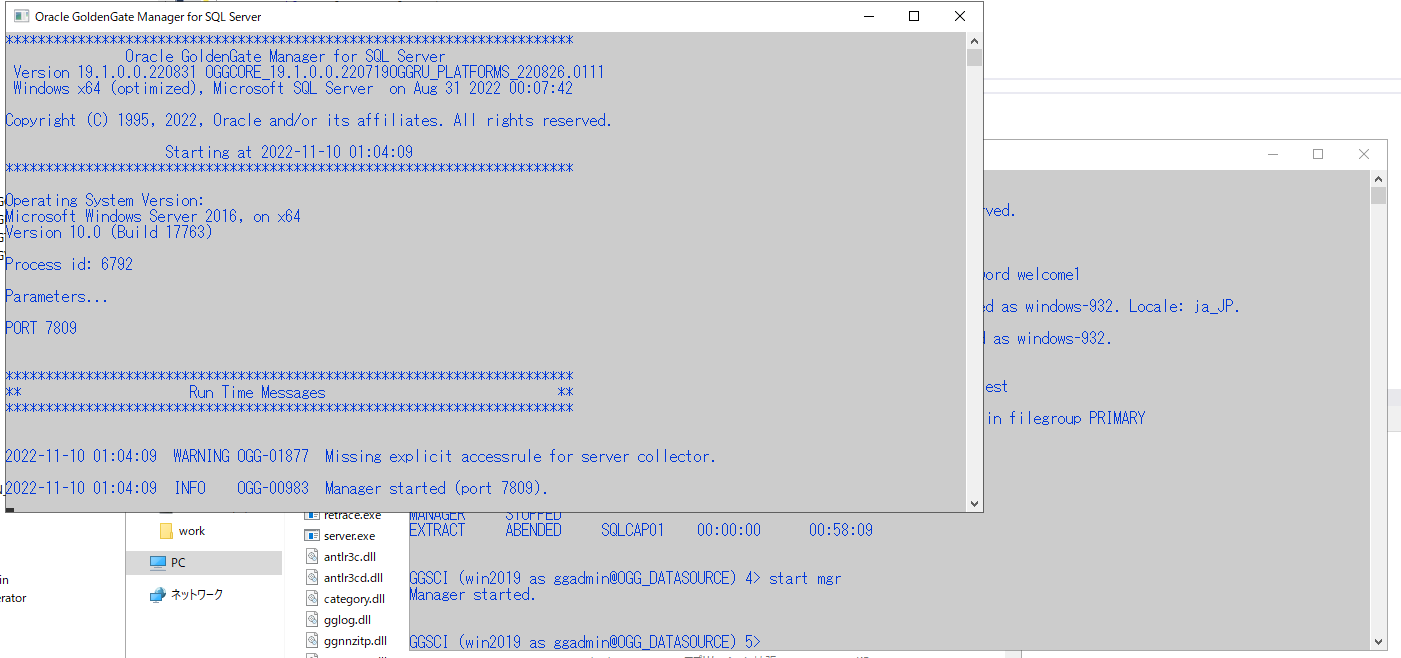Select ネットワーク in the Explorer navigation pane
The width and height of the screenshot is (1401, 658).
pyautogui.click(x=187, y=594)
